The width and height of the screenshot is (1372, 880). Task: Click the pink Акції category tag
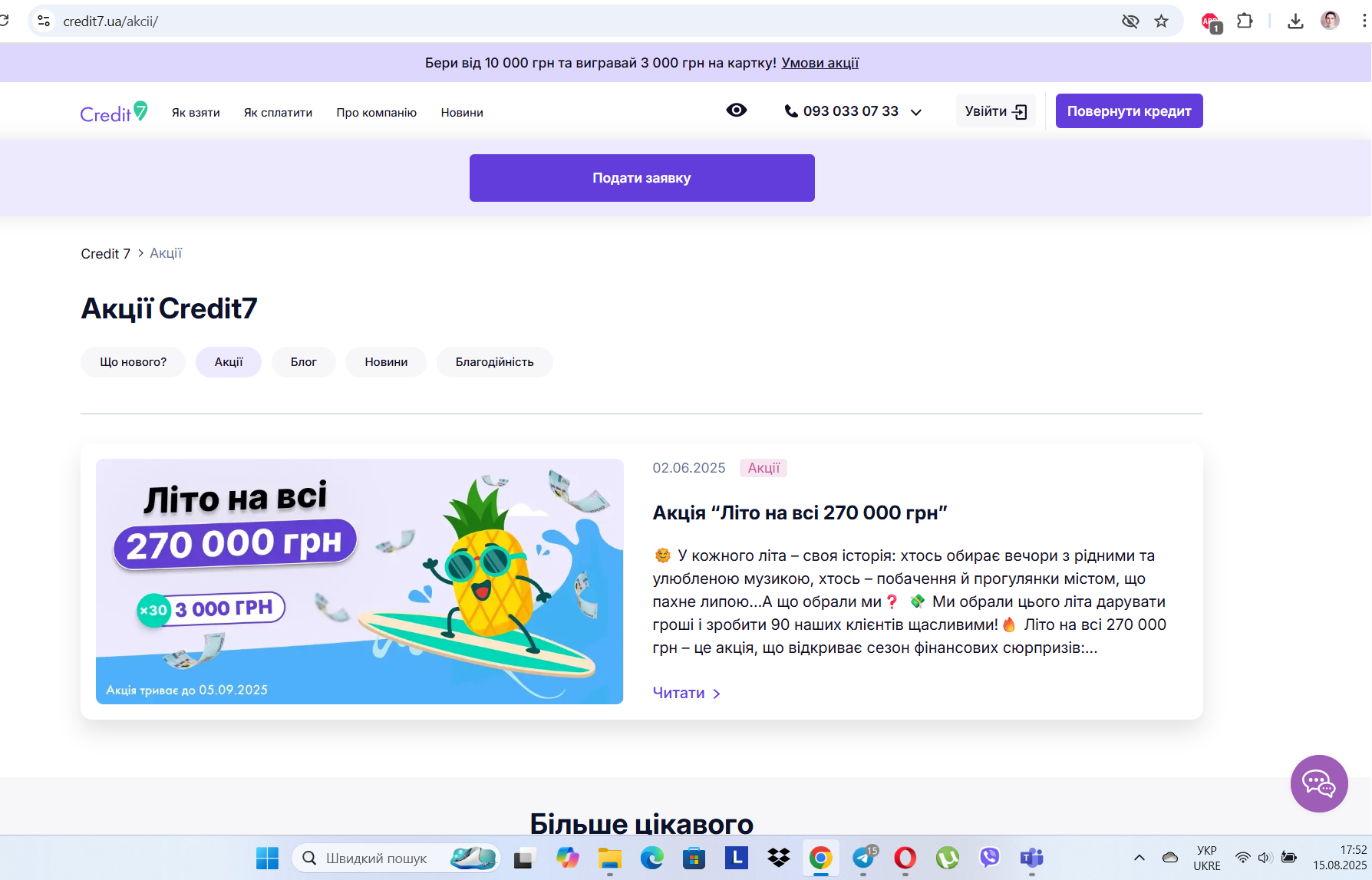[x=764, y=468]
